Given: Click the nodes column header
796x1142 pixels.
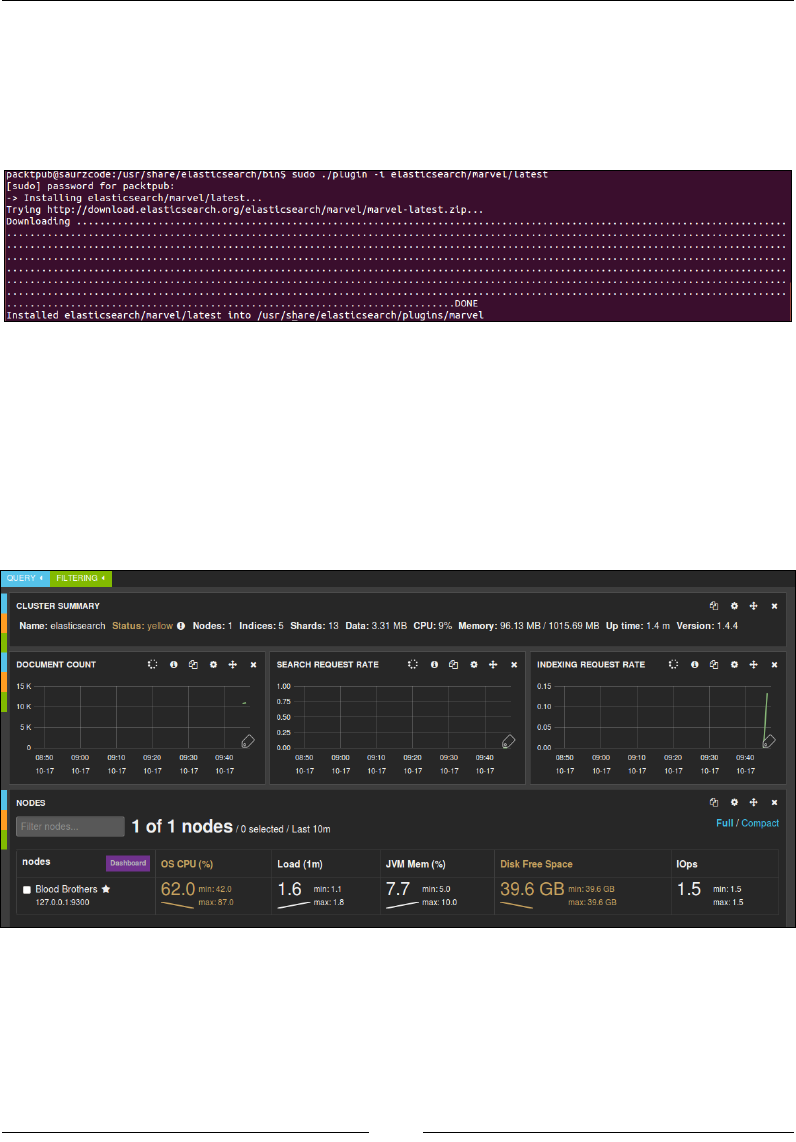Looking at the screenshot, I should click(36, 862).
